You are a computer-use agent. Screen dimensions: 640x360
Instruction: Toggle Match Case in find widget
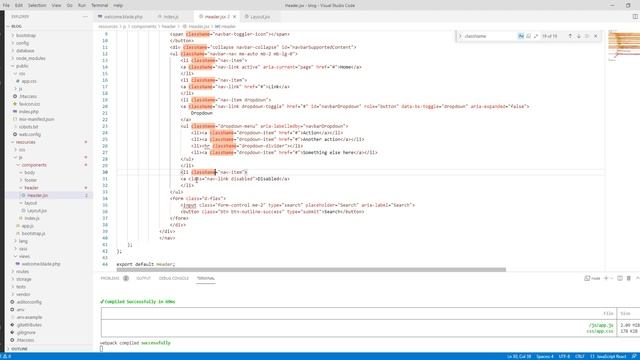point(521,36)
